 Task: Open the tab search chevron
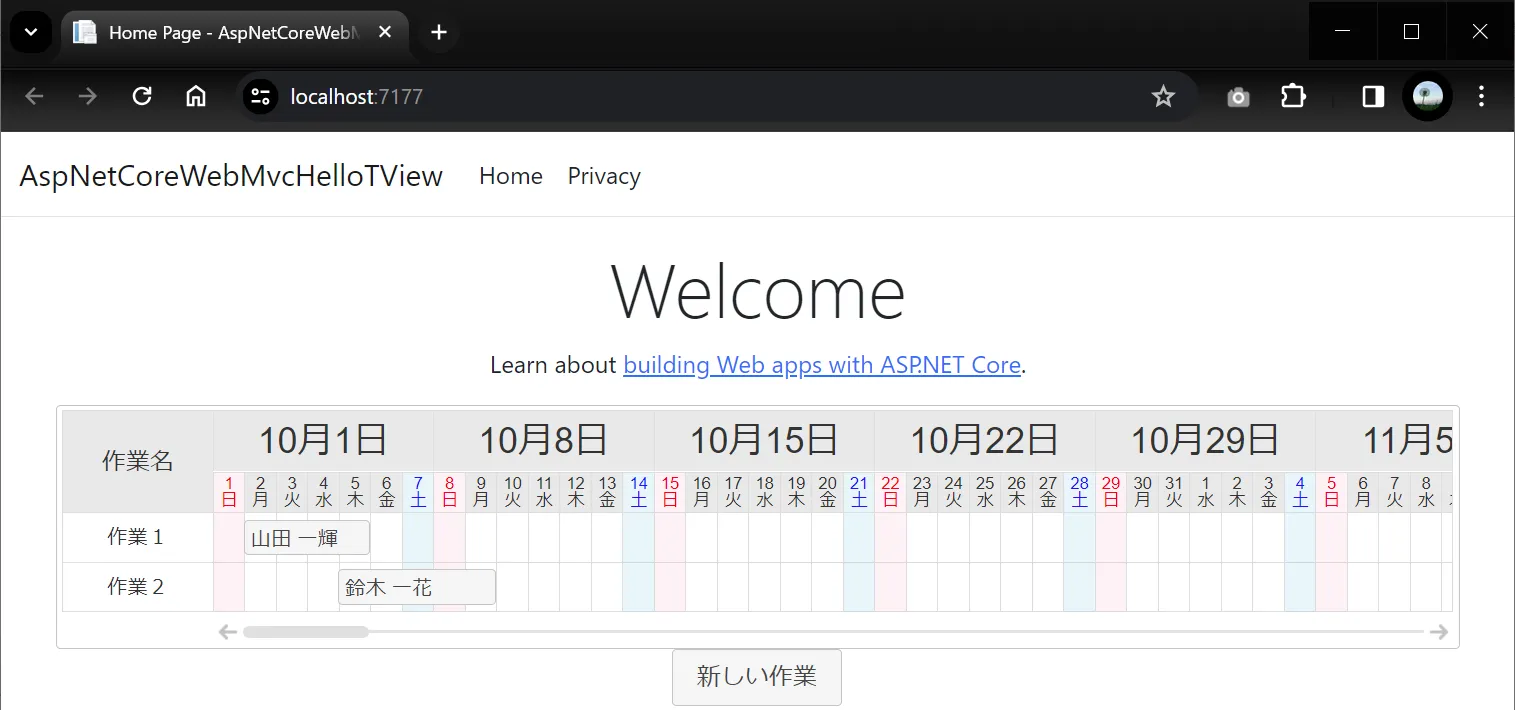click(30, 31)
